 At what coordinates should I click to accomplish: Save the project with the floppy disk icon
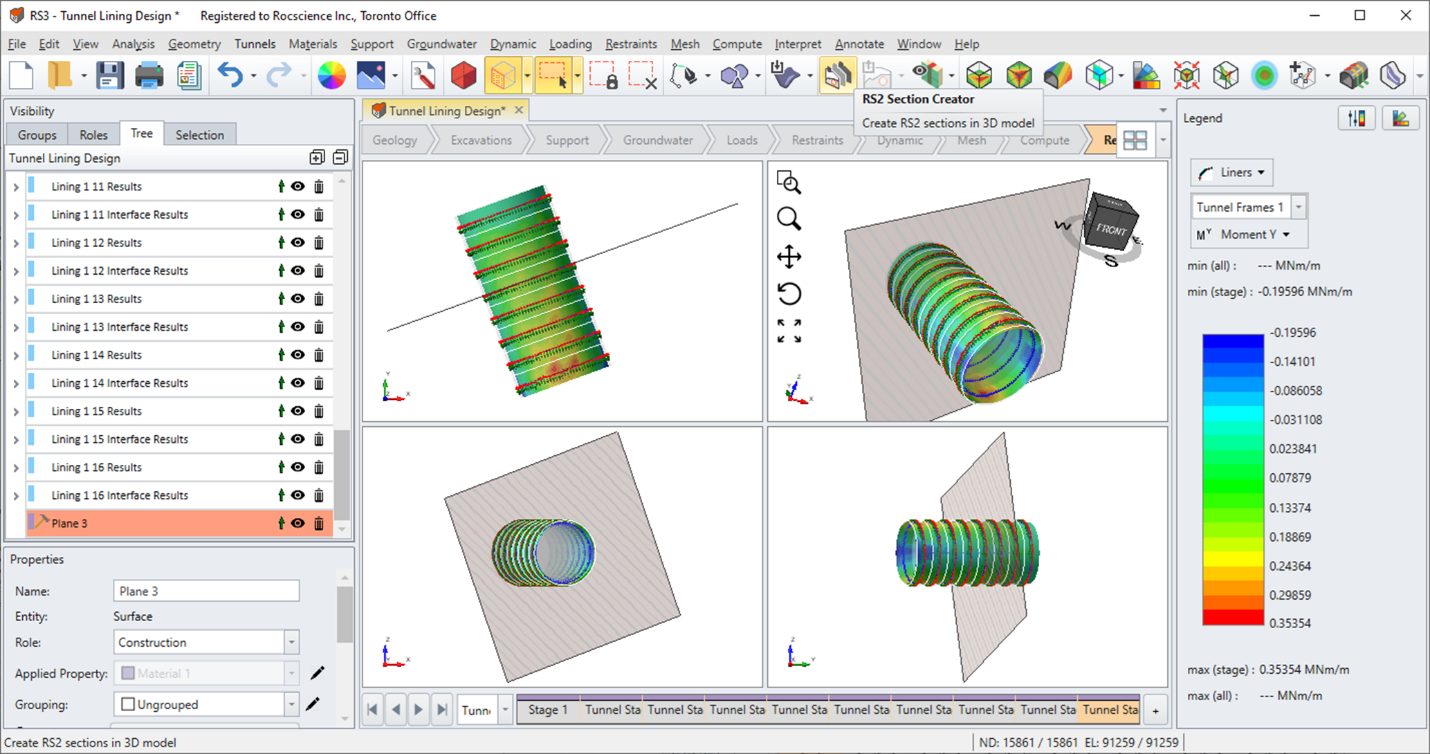click(109, 75)
